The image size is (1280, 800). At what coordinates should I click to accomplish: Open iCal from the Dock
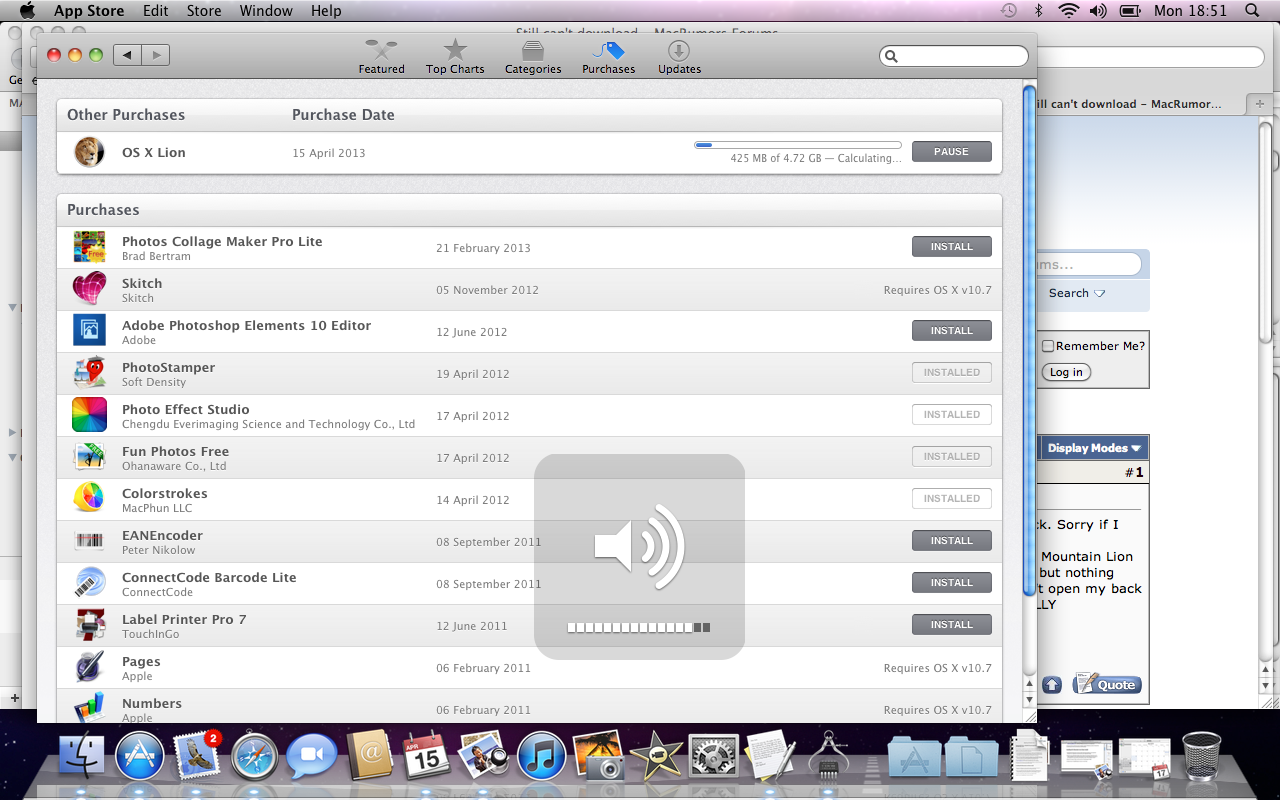[427, 756]
